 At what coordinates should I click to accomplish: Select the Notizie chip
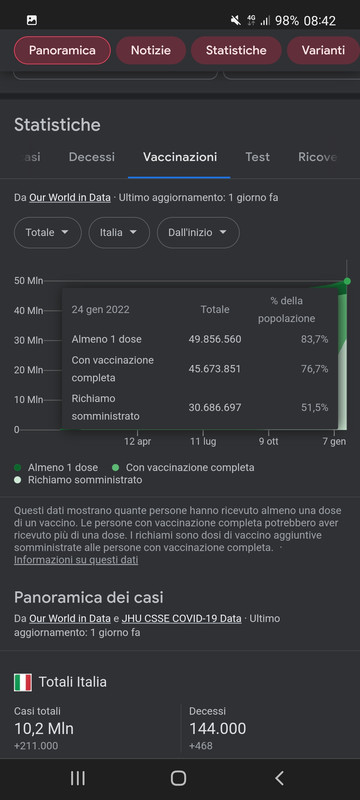click(x=151, y=51)
